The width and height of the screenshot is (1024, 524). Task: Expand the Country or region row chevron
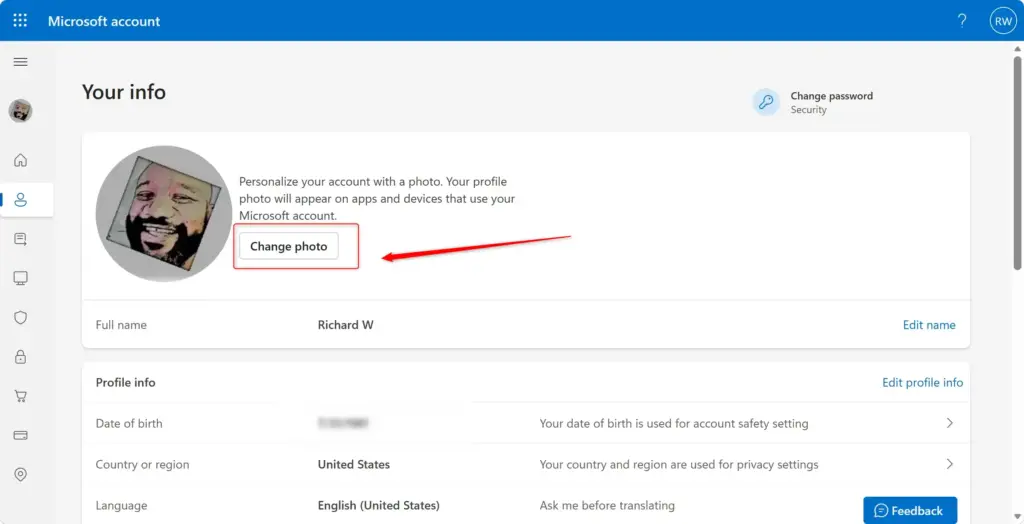(x=950, y=465)
